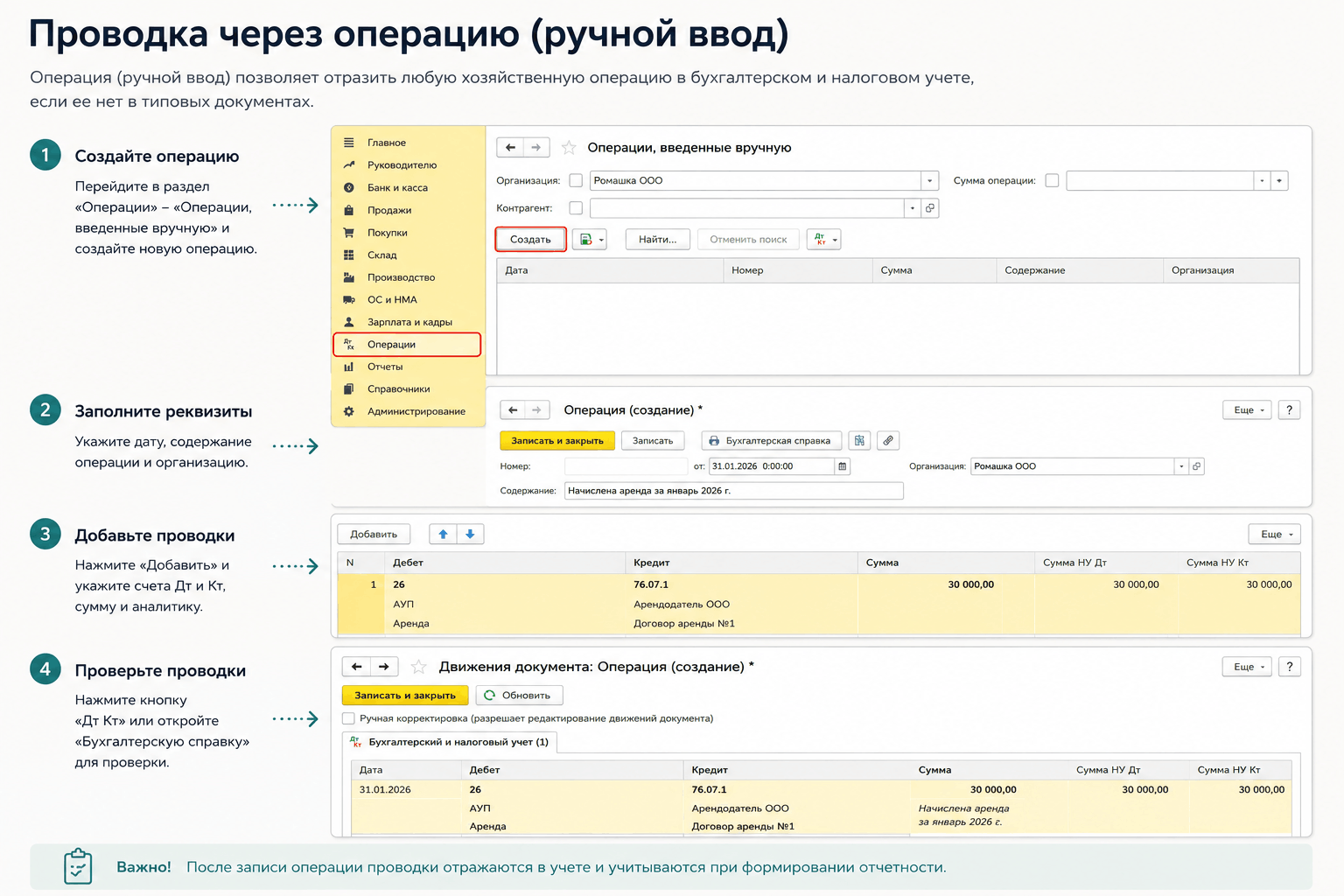
Task: Click the Содержание input field
Action: coord(733,491)
